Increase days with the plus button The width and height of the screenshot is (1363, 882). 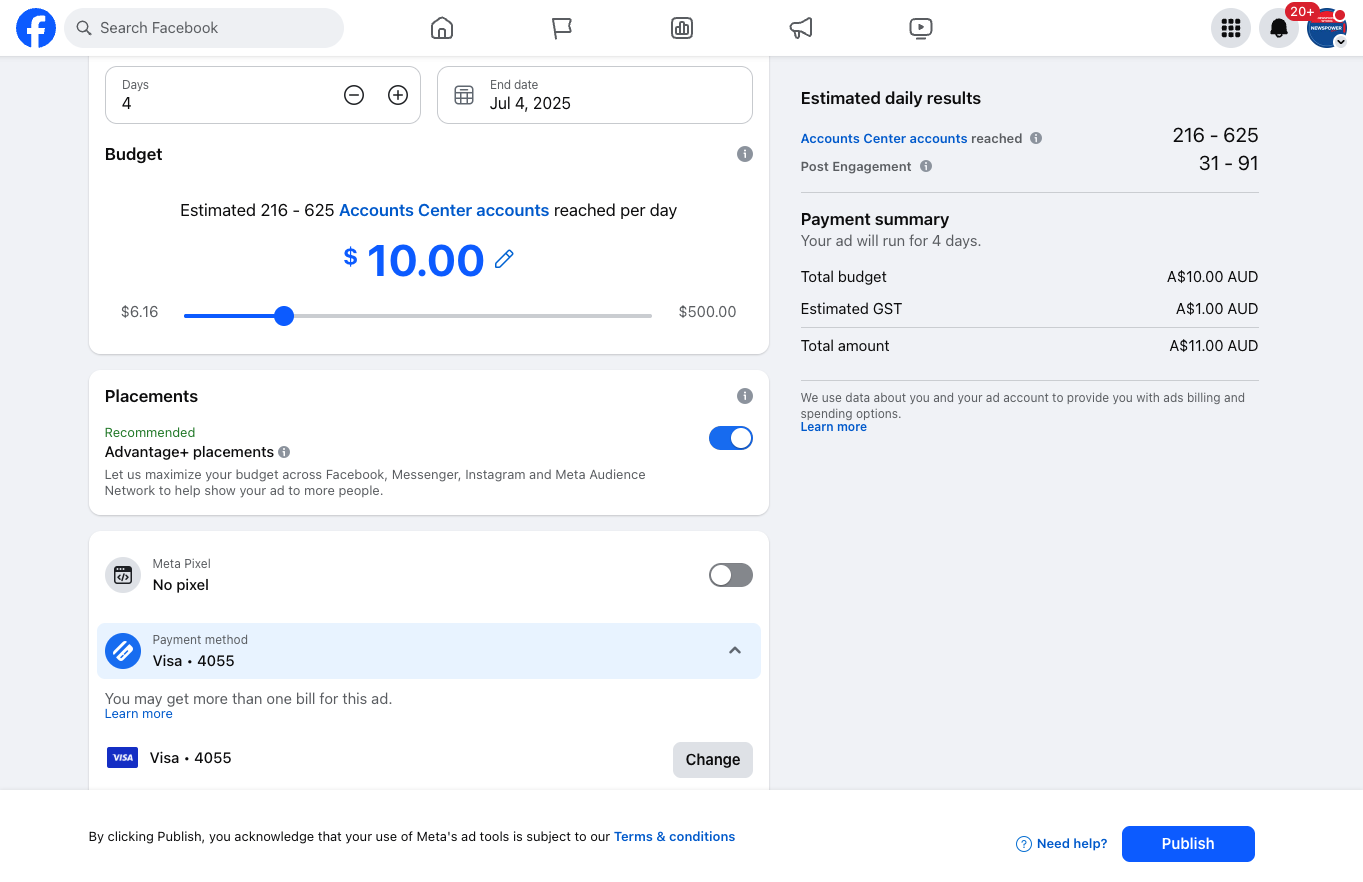(398, 95)
